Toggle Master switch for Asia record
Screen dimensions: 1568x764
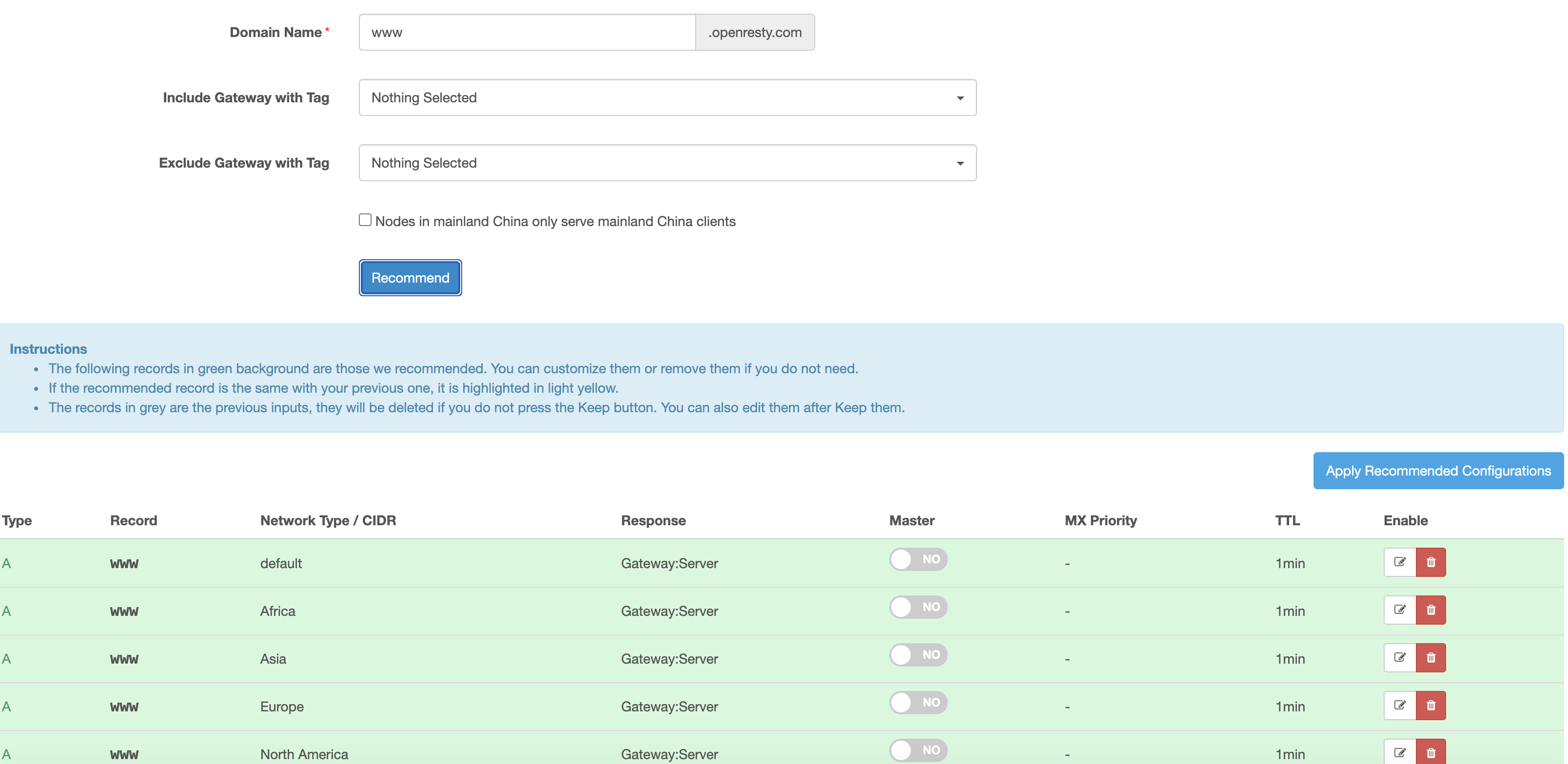tap(918, 655)
